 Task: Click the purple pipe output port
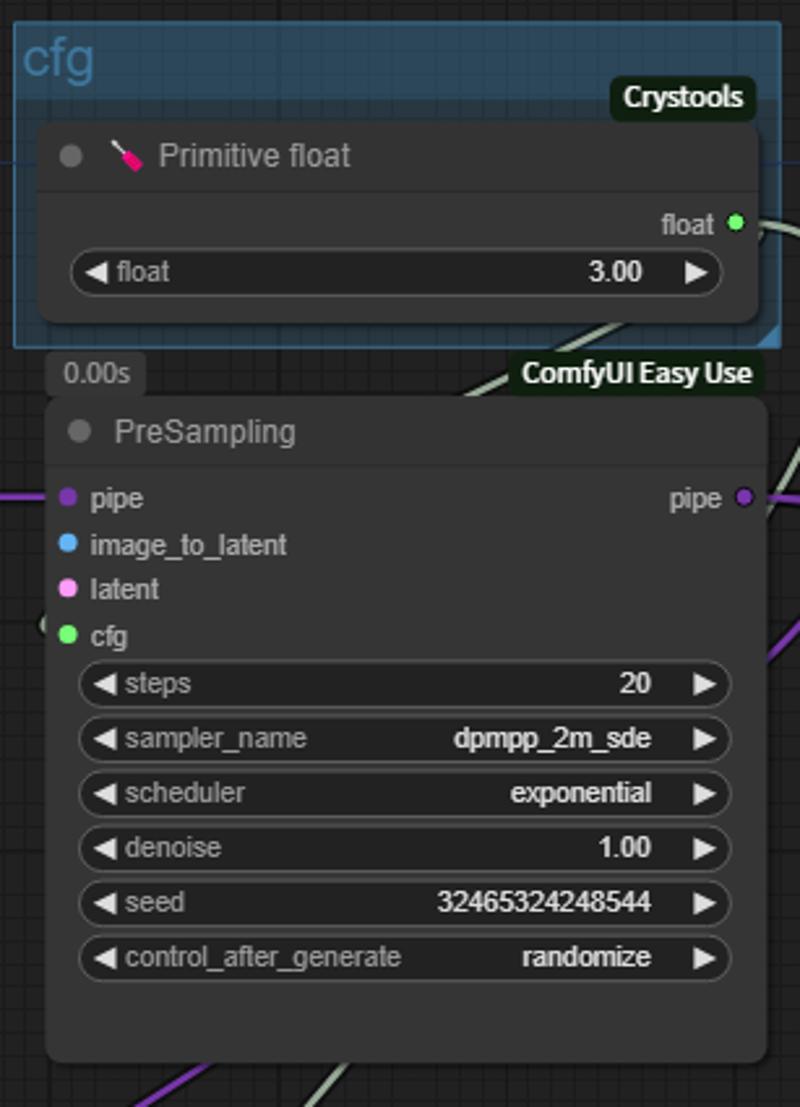[x=744, y=497]
